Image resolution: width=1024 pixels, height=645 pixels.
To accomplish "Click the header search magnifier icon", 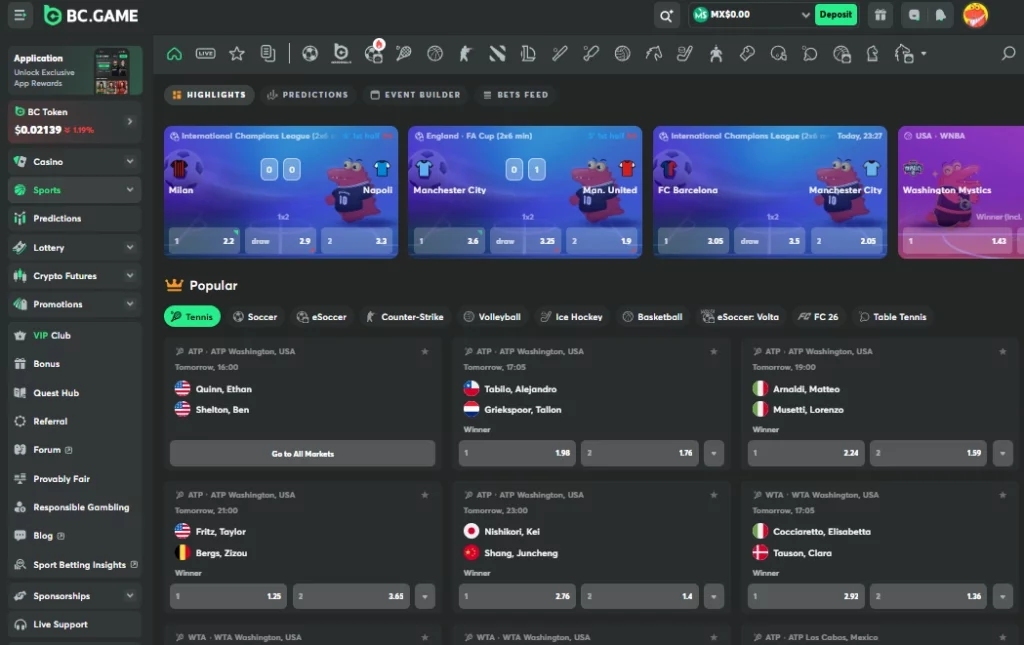I will coord(665,16).
